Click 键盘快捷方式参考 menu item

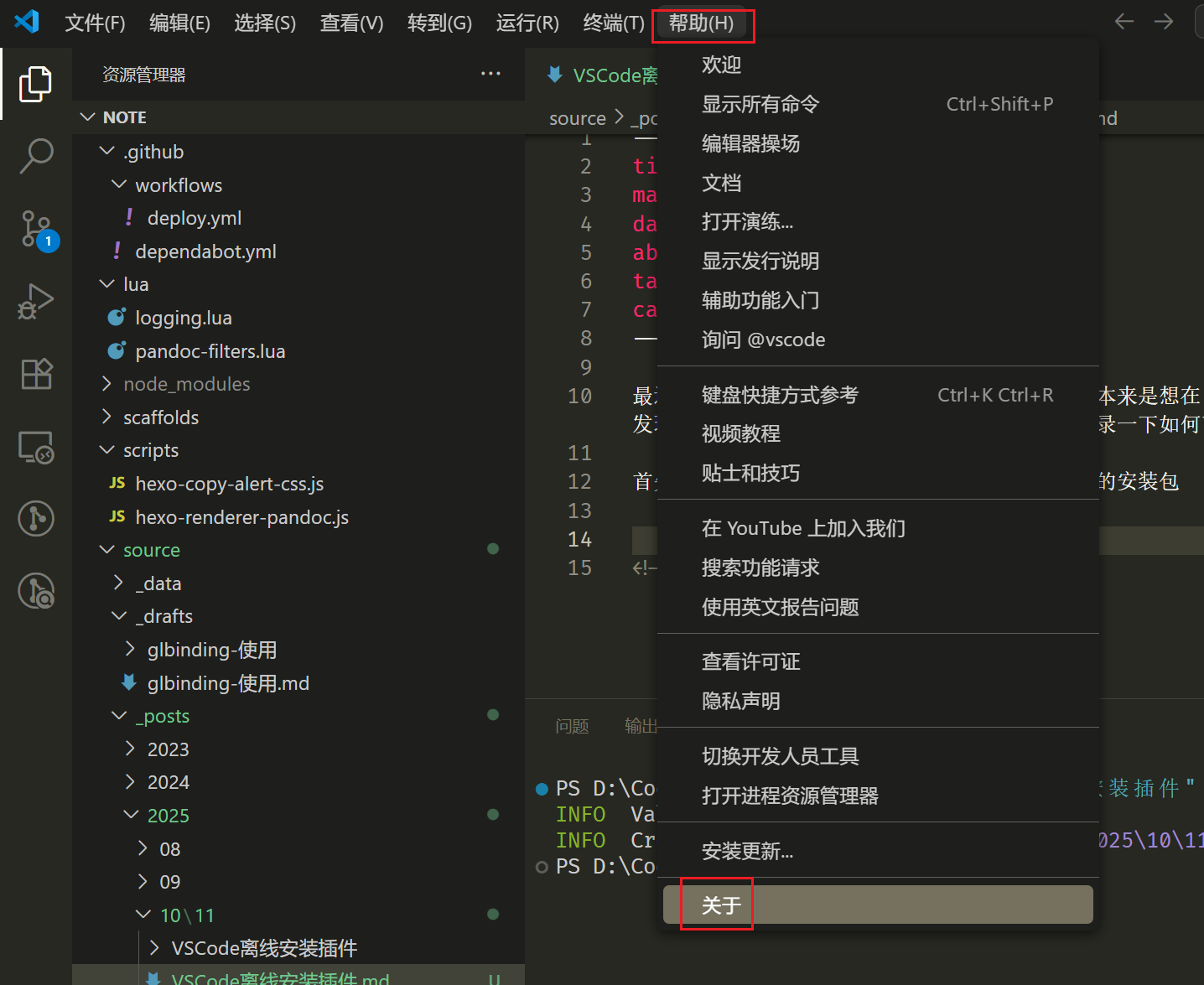(780, 395)
